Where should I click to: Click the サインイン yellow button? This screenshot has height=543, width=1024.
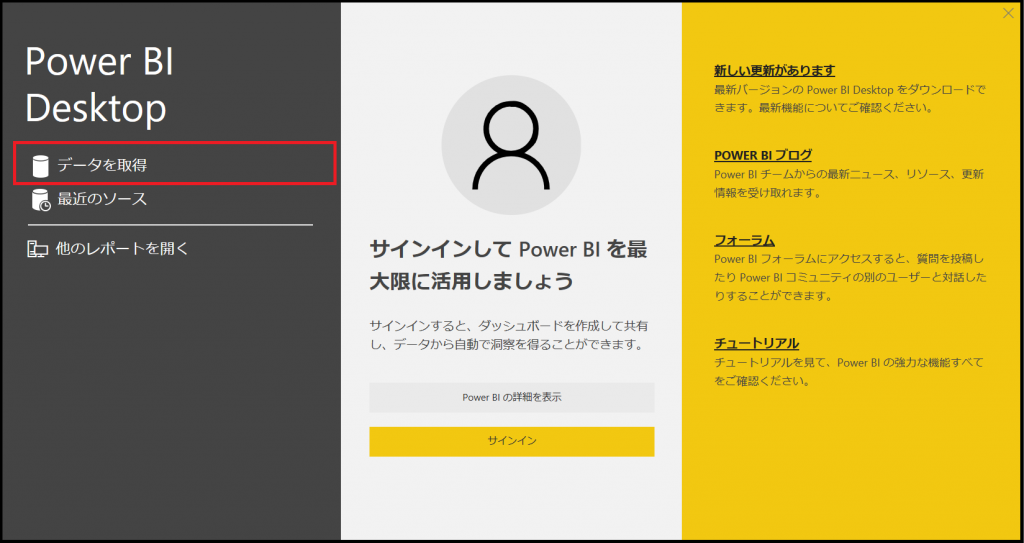[x=511, y=442]
